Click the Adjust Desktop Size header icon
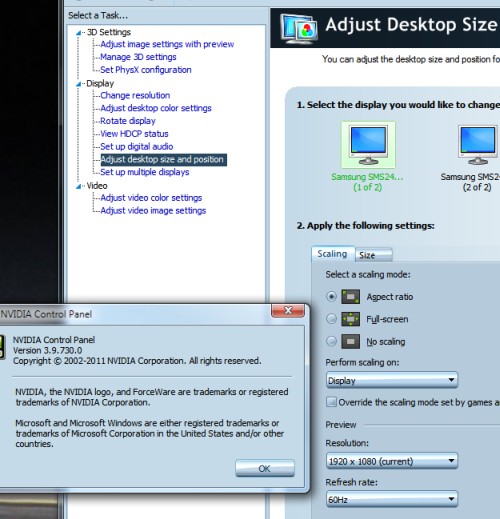500x519 pixels. tap(299, 29)
